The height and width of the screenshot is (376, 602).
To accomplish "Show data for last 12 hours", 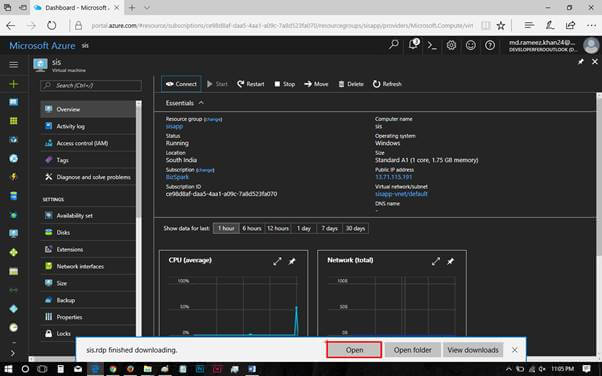I will click(x=278, y=228).
